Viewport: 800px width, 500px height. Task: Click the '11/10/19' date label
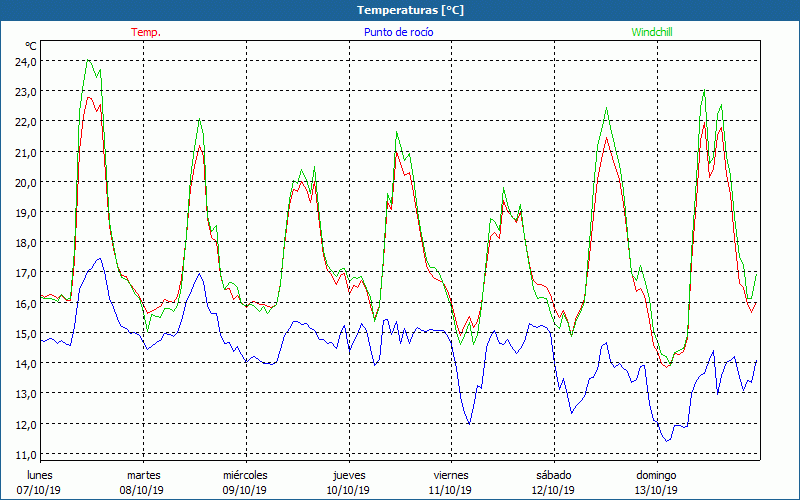451,490
